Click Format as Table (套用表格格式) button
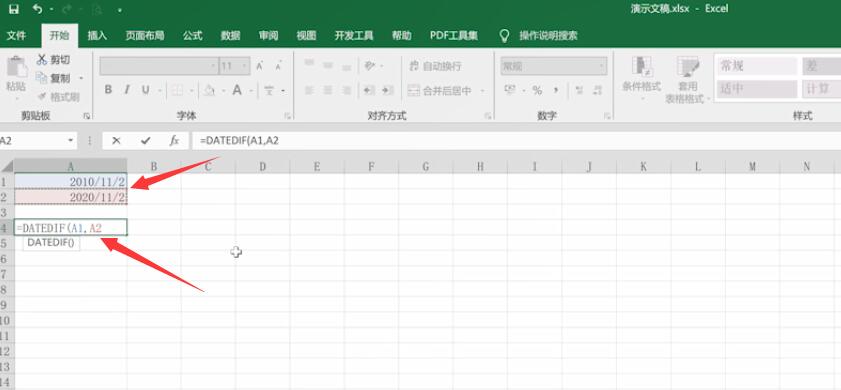This screenshot has width=841, height=390. pyautogui.click(x=687, y=80)
